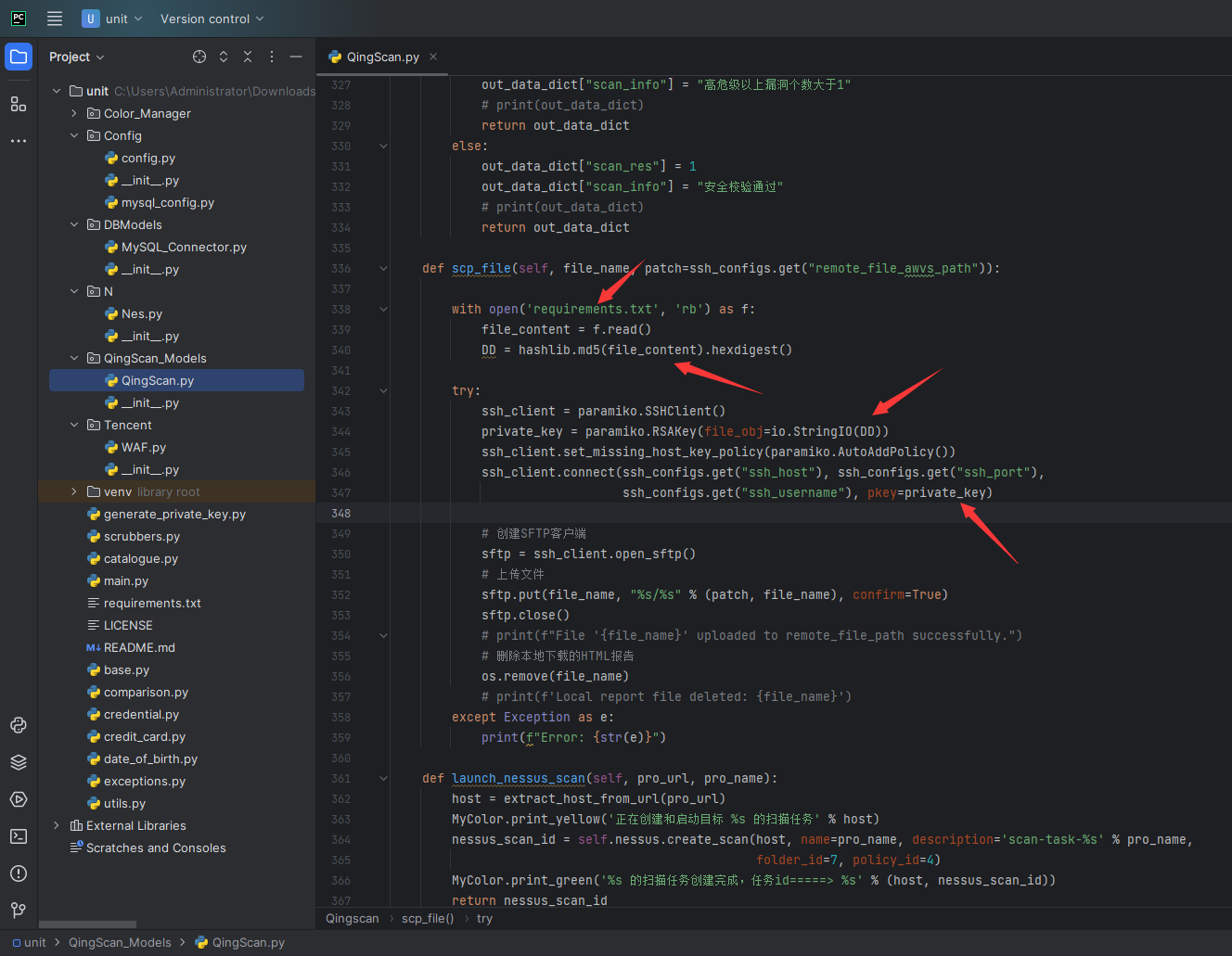Viewport: 1232px width, 956px height.
Task: Click the Project panel horizontal scrollbar
Action: pyautogui.click(x=88, y=924)
